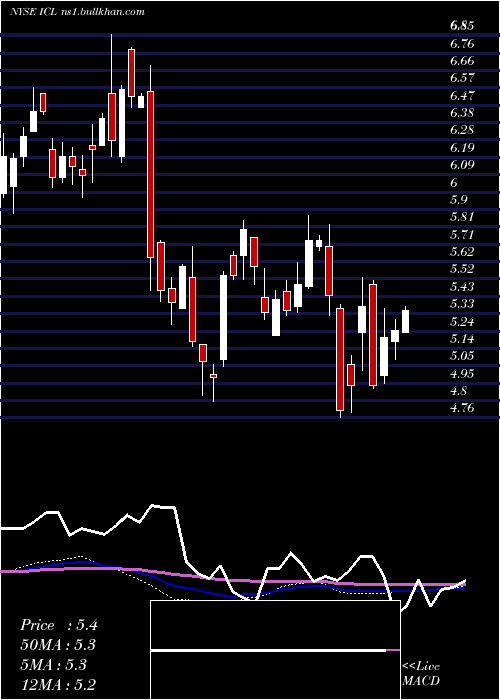The image size is (500, 700).
Task: Click the lowest red candle near 4.76
Action: coord(340,359)
